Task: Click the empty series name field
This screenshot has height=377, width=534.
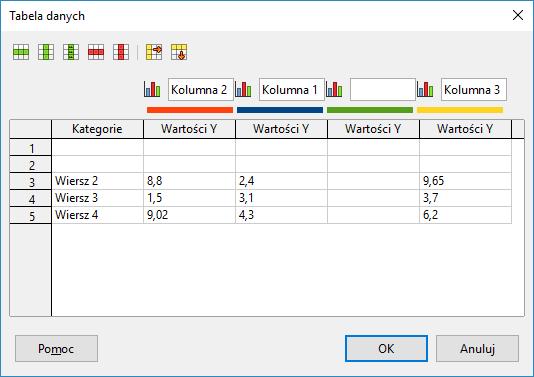Action: coord(383,90)
